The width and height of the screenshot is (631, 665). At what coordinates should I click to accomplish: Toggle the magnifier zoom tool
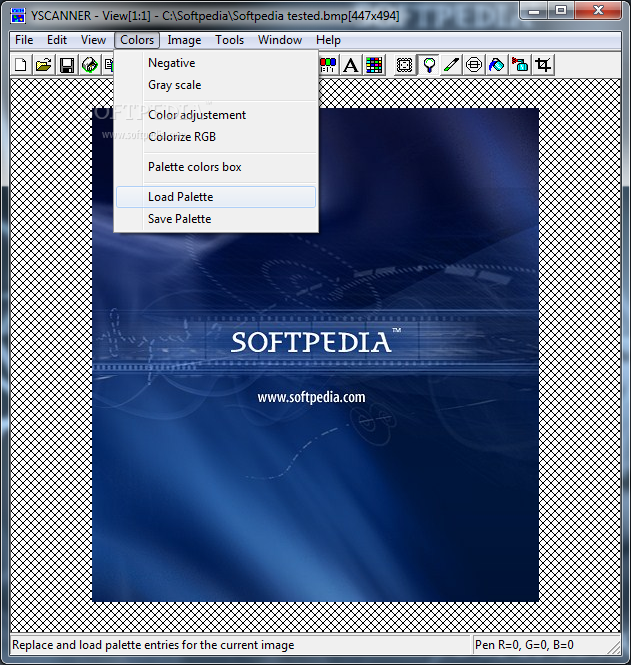point(428,65)
